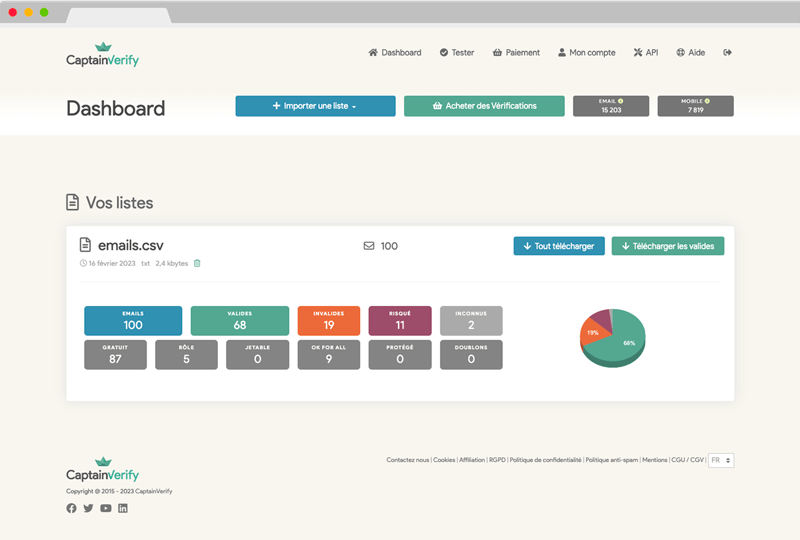Open the CaptainVerify Facebook page icon
This screenshot has height=540, width=800.
pyautogui.click(x=71, y=508)
